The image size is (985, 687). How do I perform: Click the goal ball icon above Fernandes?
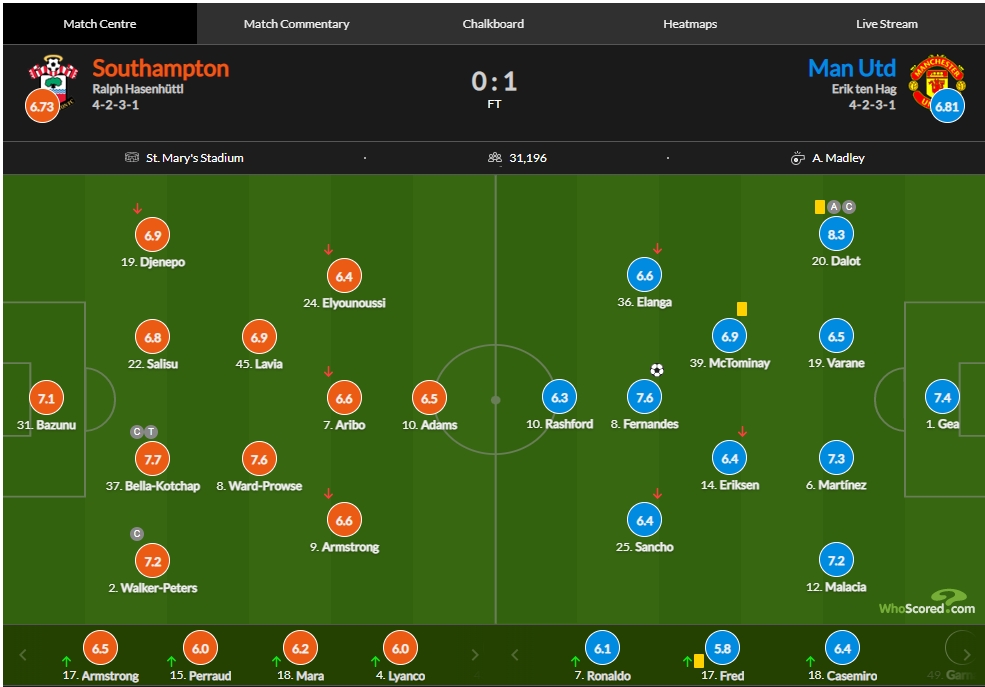[656, 370]
